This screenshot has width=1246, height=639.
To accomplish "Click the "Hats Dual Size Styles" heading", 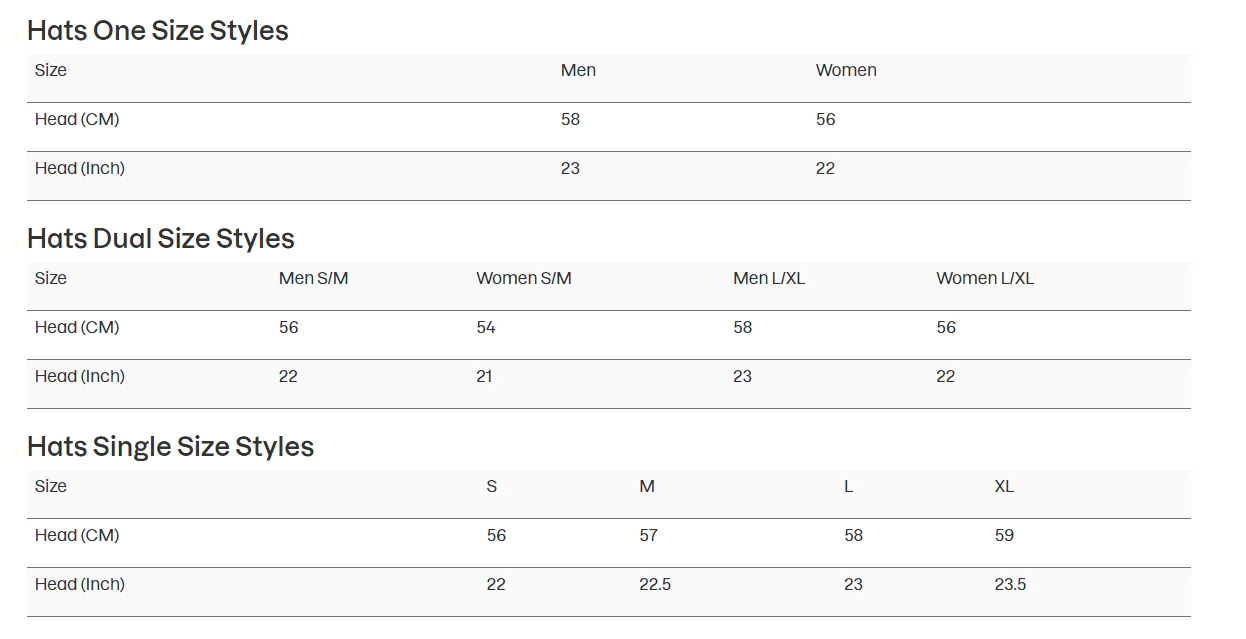I will coord(160,239).
